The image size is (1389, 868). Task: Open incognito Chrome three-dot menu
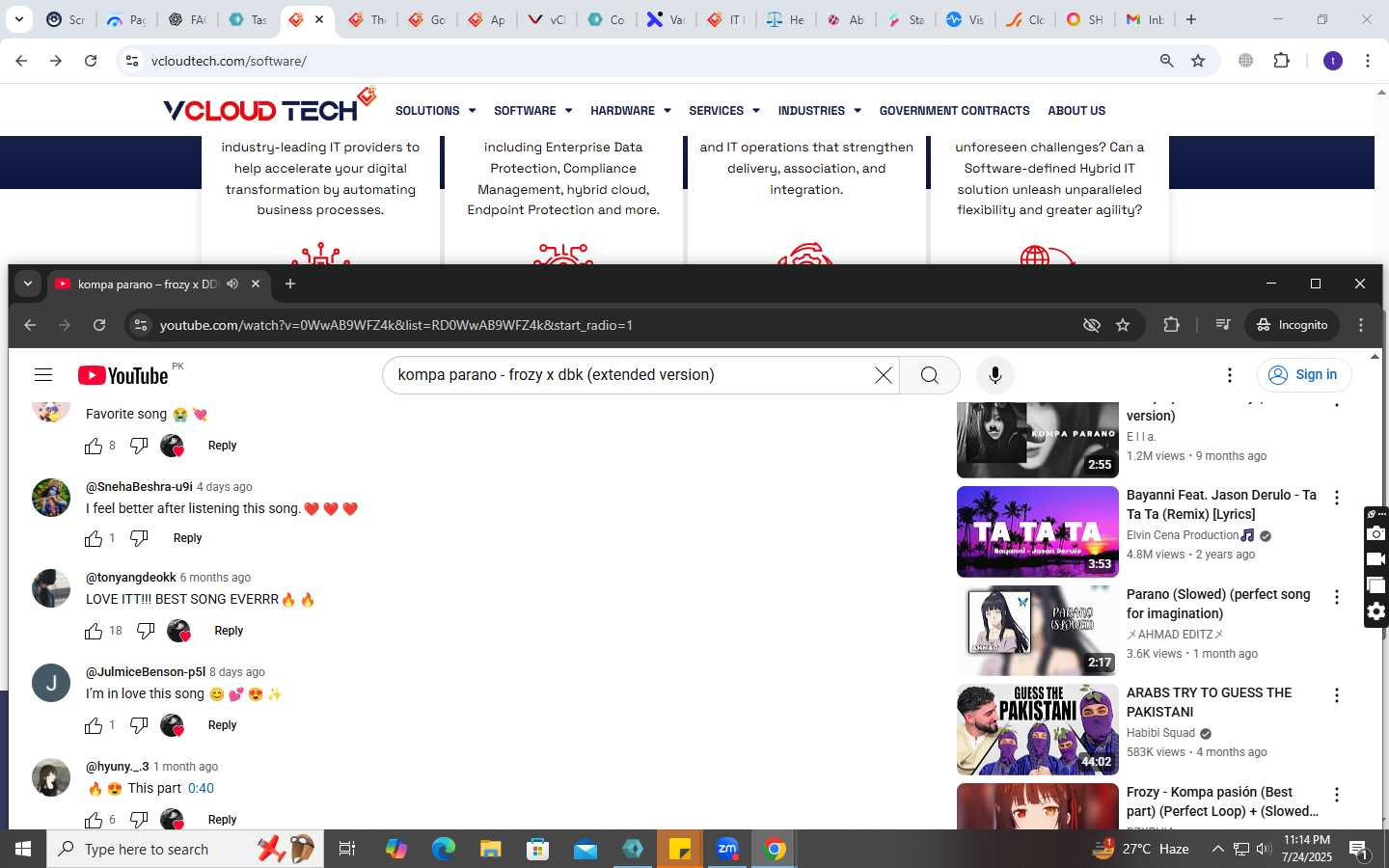pyautogui.click(x=1361, y=325)
